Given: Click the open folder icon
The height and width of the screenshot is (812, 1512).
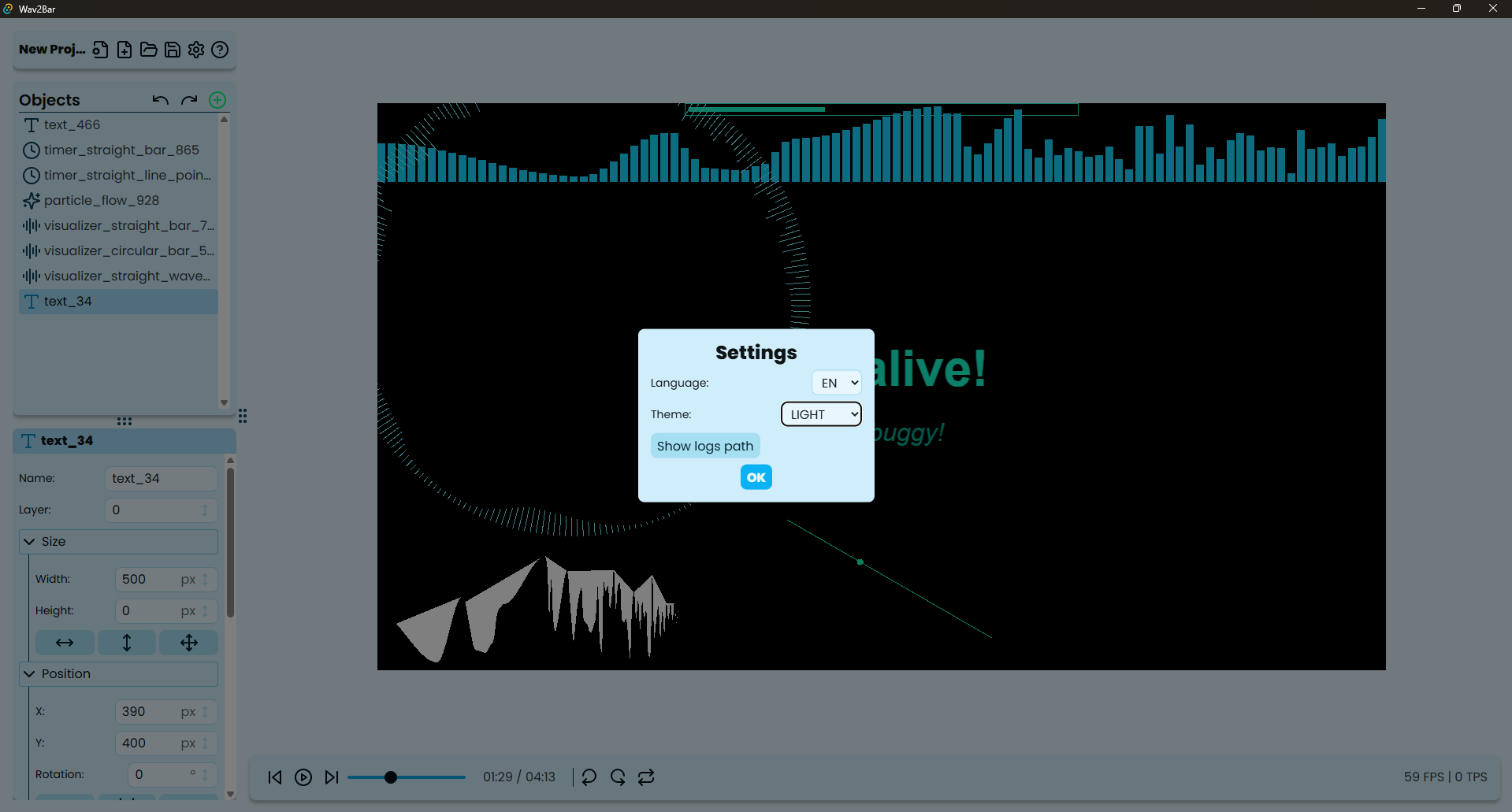Looking at the screenshot, I should pos(148,50).
